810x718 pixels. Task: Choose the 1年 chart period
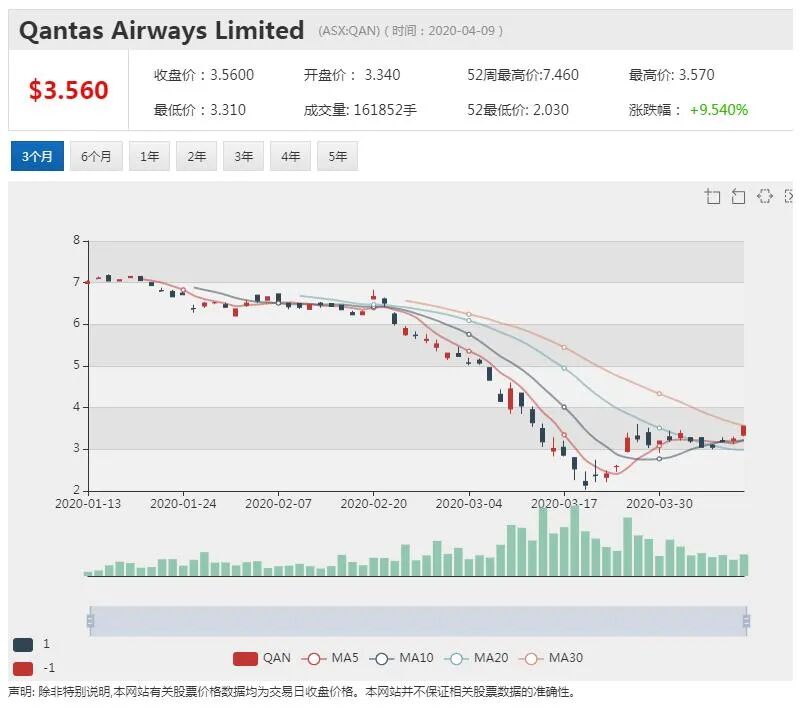(x=149, y=156)
